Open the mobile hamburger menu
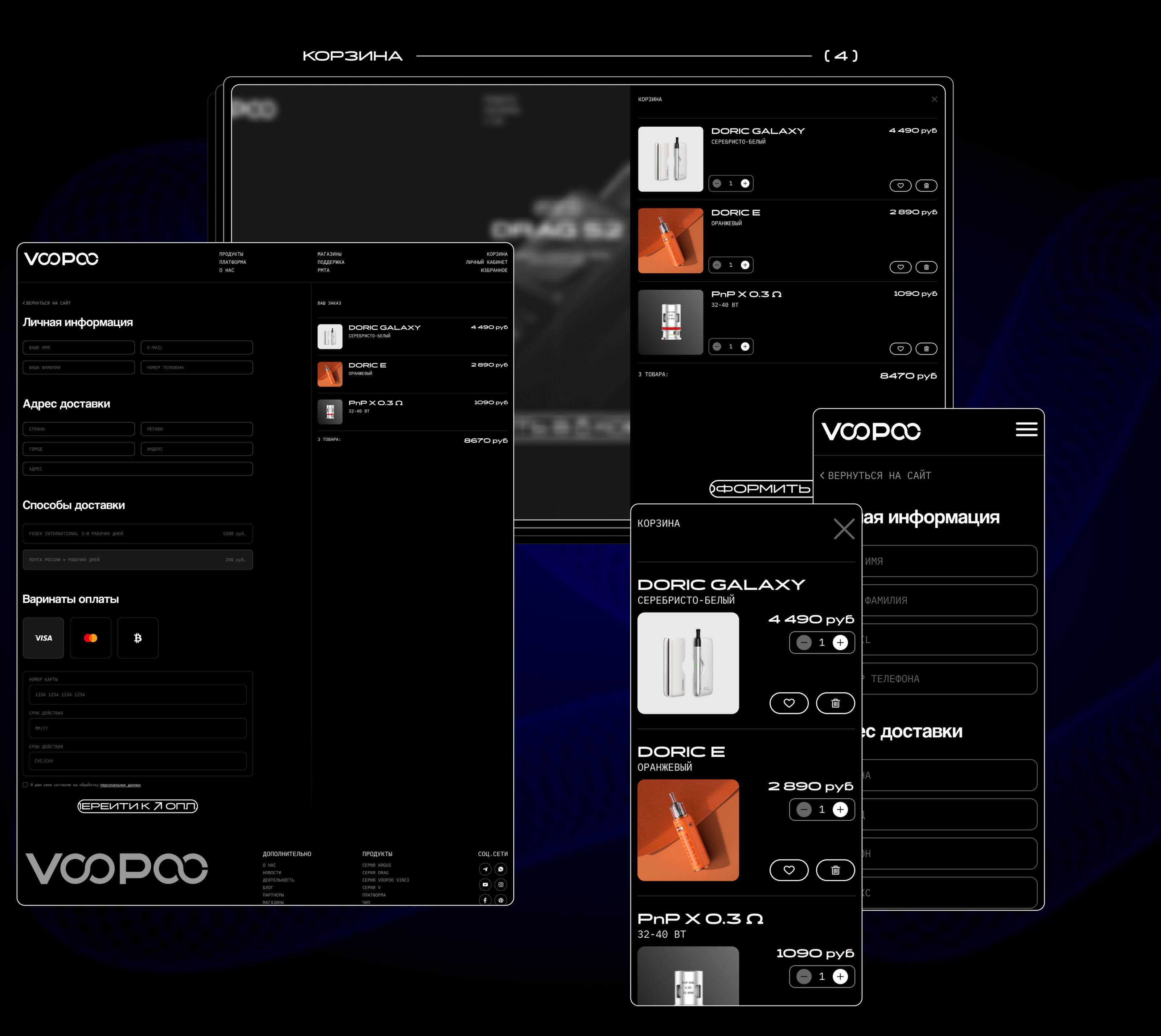The height and width of the screenshot is (1036, 1161). pos(1026,430)
